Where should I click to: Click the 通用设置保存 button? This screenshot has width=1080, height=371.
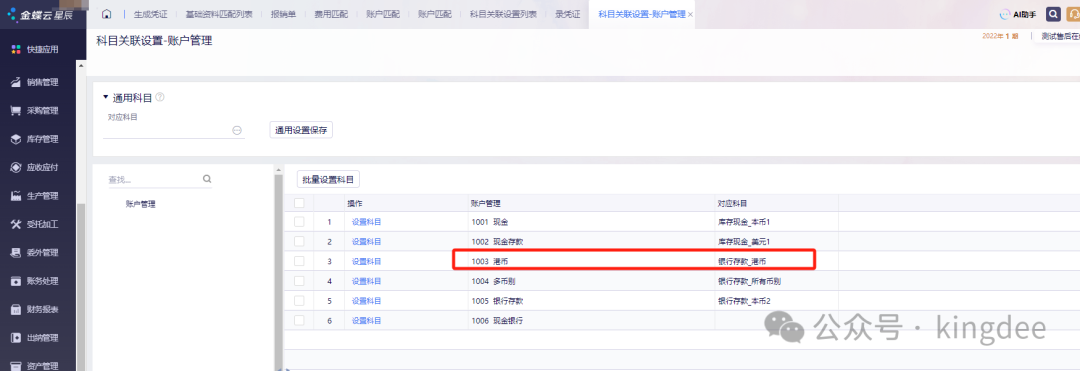(301, 129)
